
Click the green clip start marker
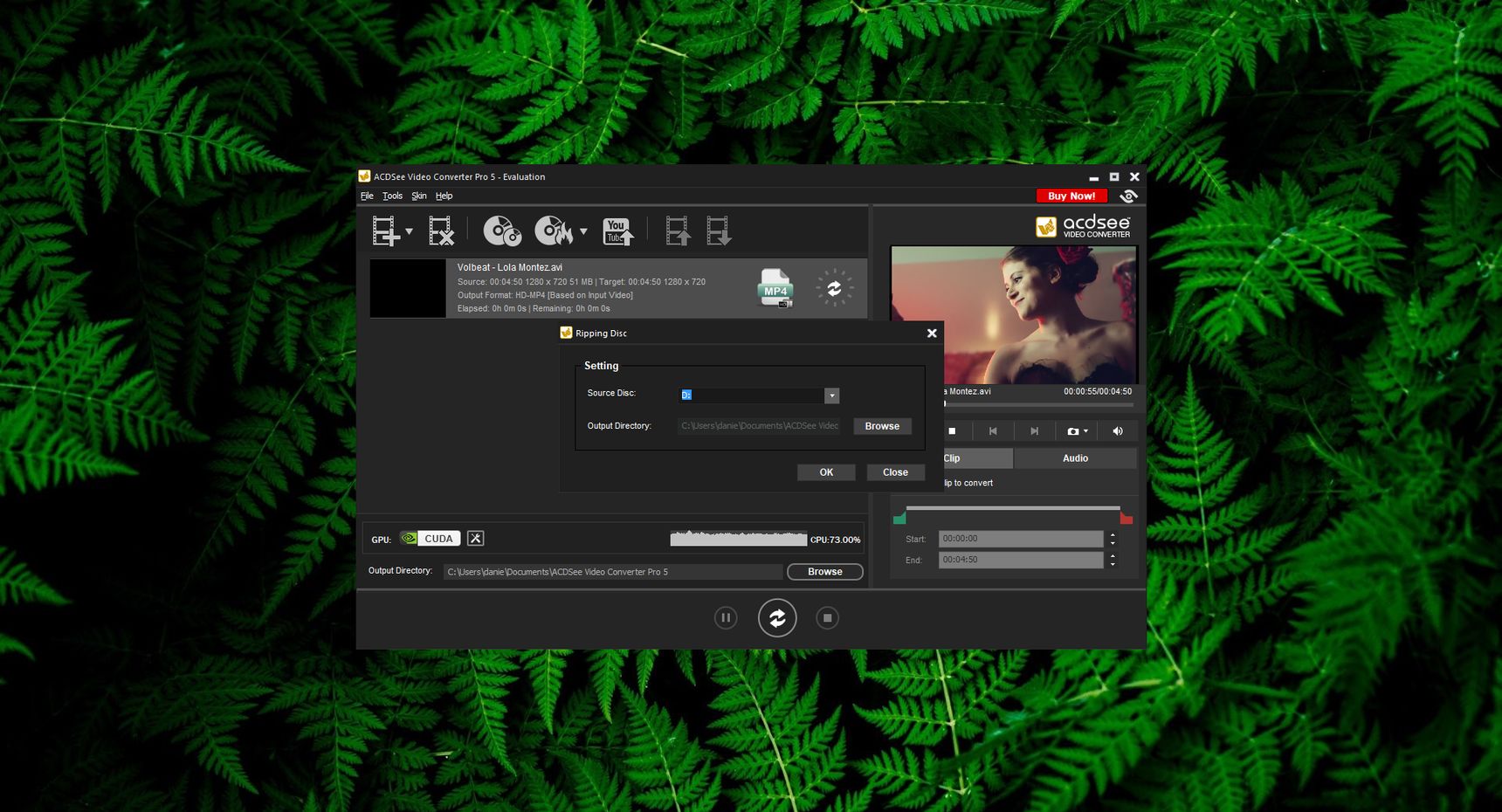tap(899, 519)
